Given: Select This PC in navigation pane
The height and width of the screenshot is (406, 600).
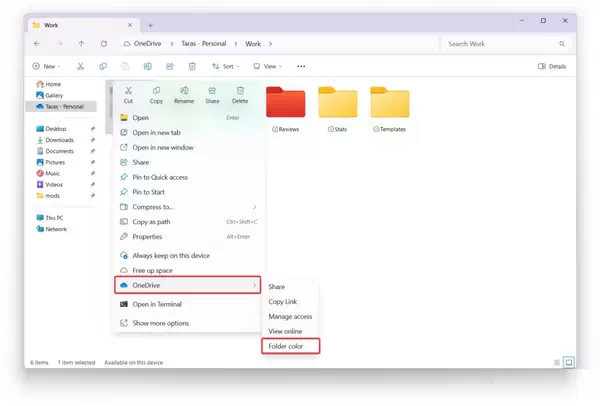Looking at the screenshot, I should (x=50, y=218).
